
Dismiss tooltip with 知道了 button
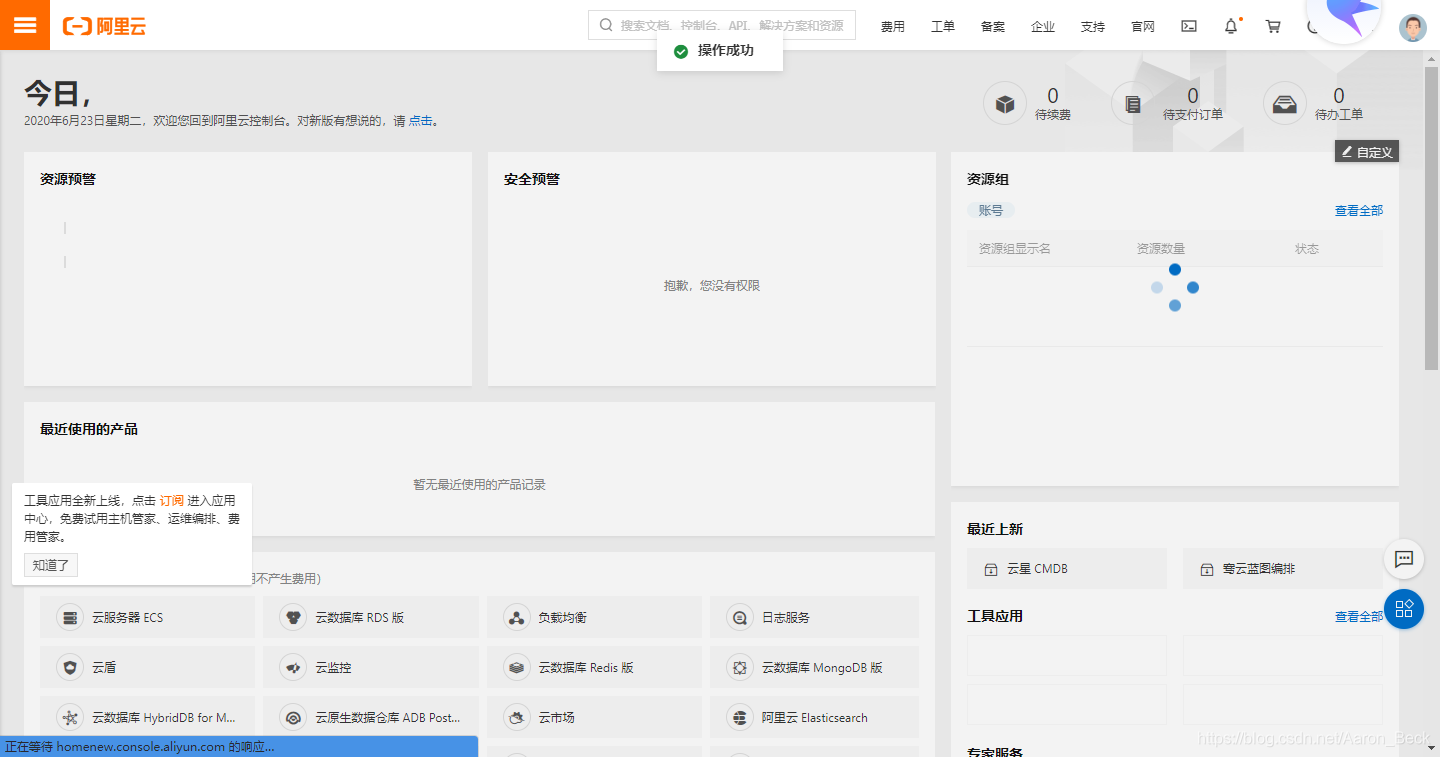(51, 565)
